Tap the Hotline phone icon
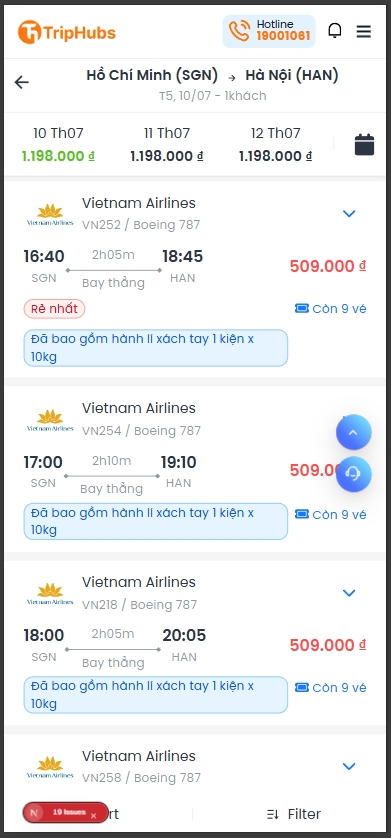391x838 pixels. click(239, 31)
